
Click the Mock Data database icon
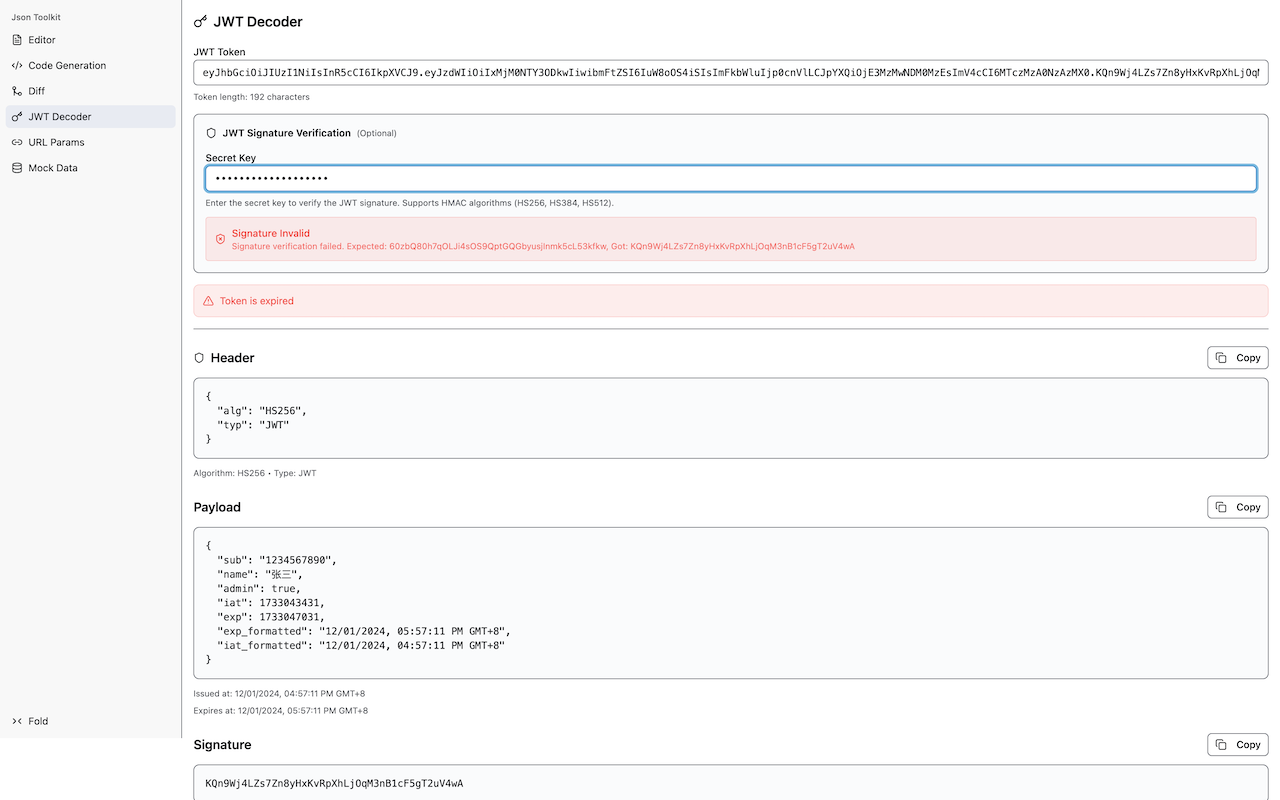[16, 167]
